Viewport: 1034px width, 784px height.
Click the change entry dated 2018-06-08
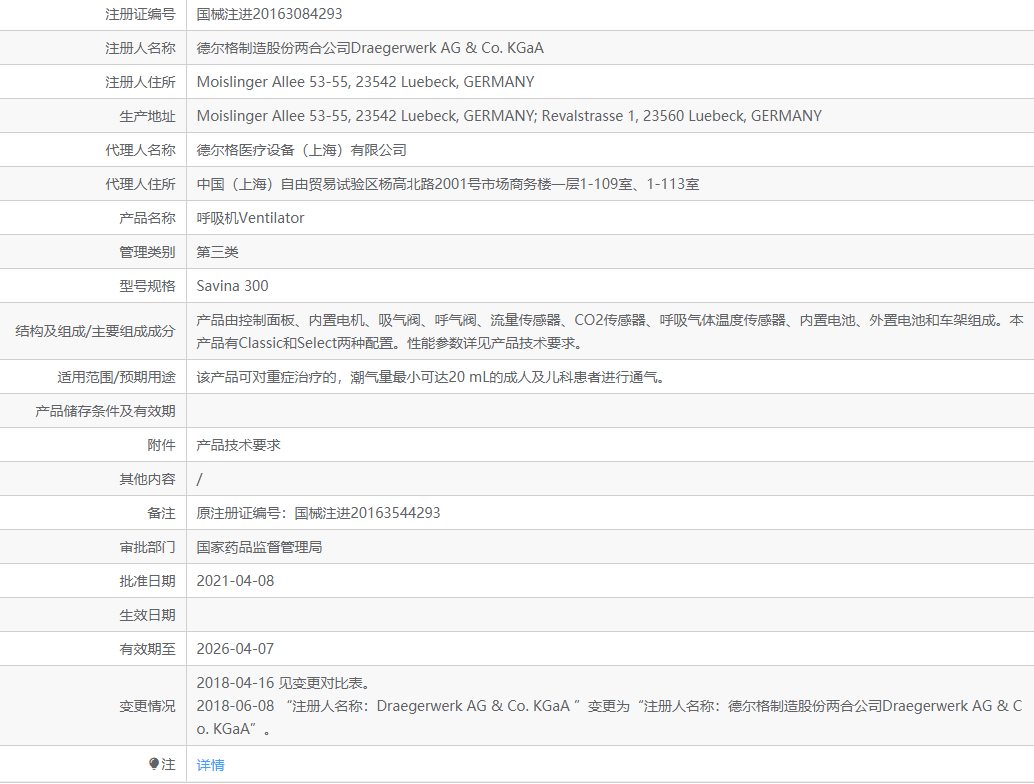coord(609,717)
